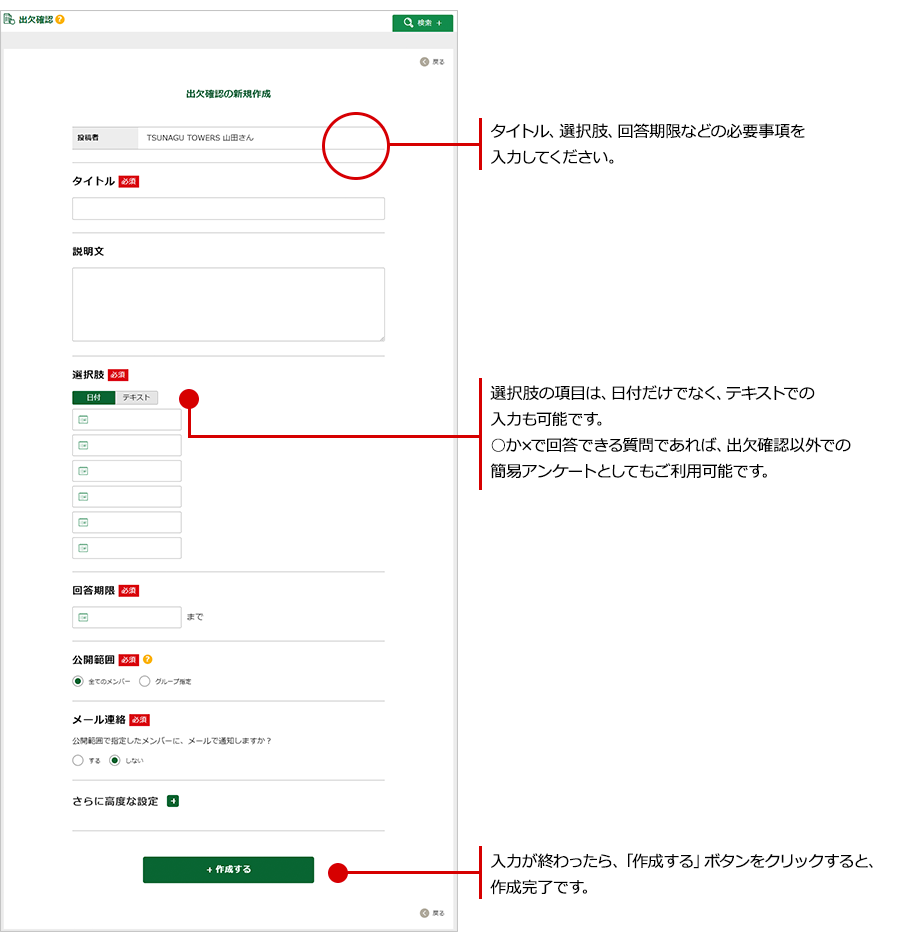Open calendar icon in first 選択肢 date field
The height and width of the screenshot is (942, 900).
point(83,420)
